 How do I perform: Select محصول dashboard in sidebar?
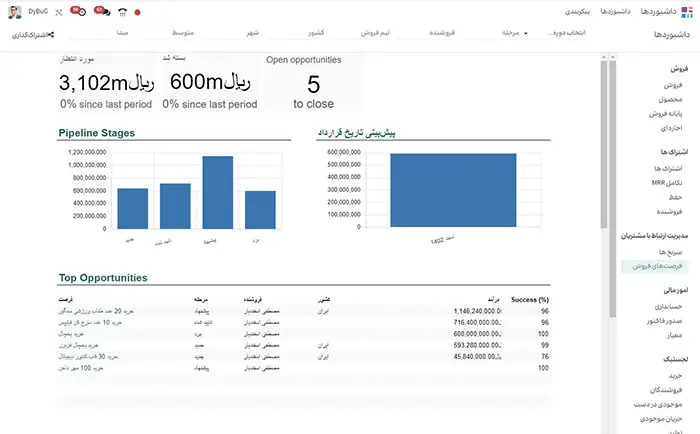(x=670, y=99)
